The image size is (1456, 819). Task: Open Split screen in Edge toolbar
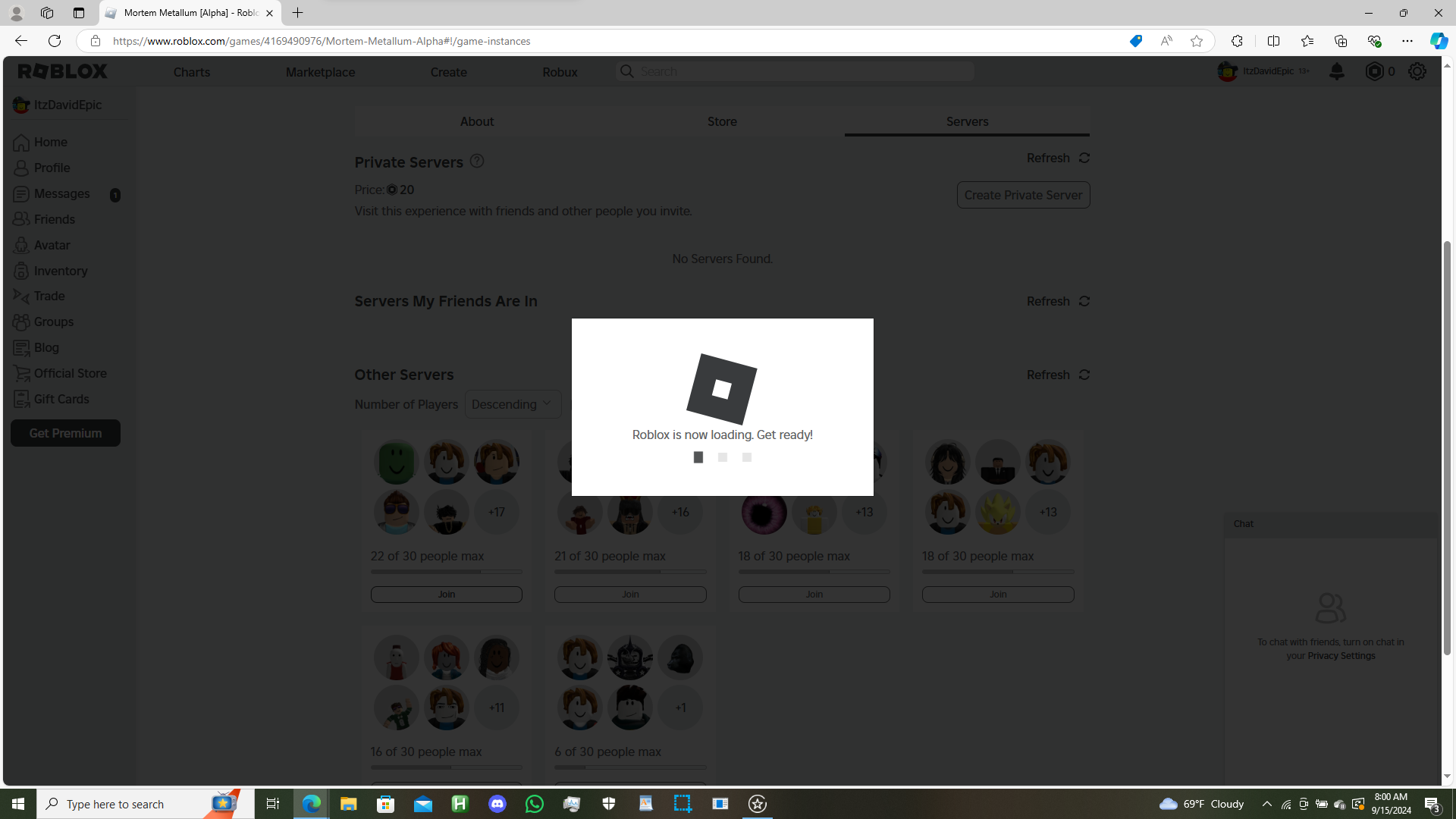(x=1273, y=41)
